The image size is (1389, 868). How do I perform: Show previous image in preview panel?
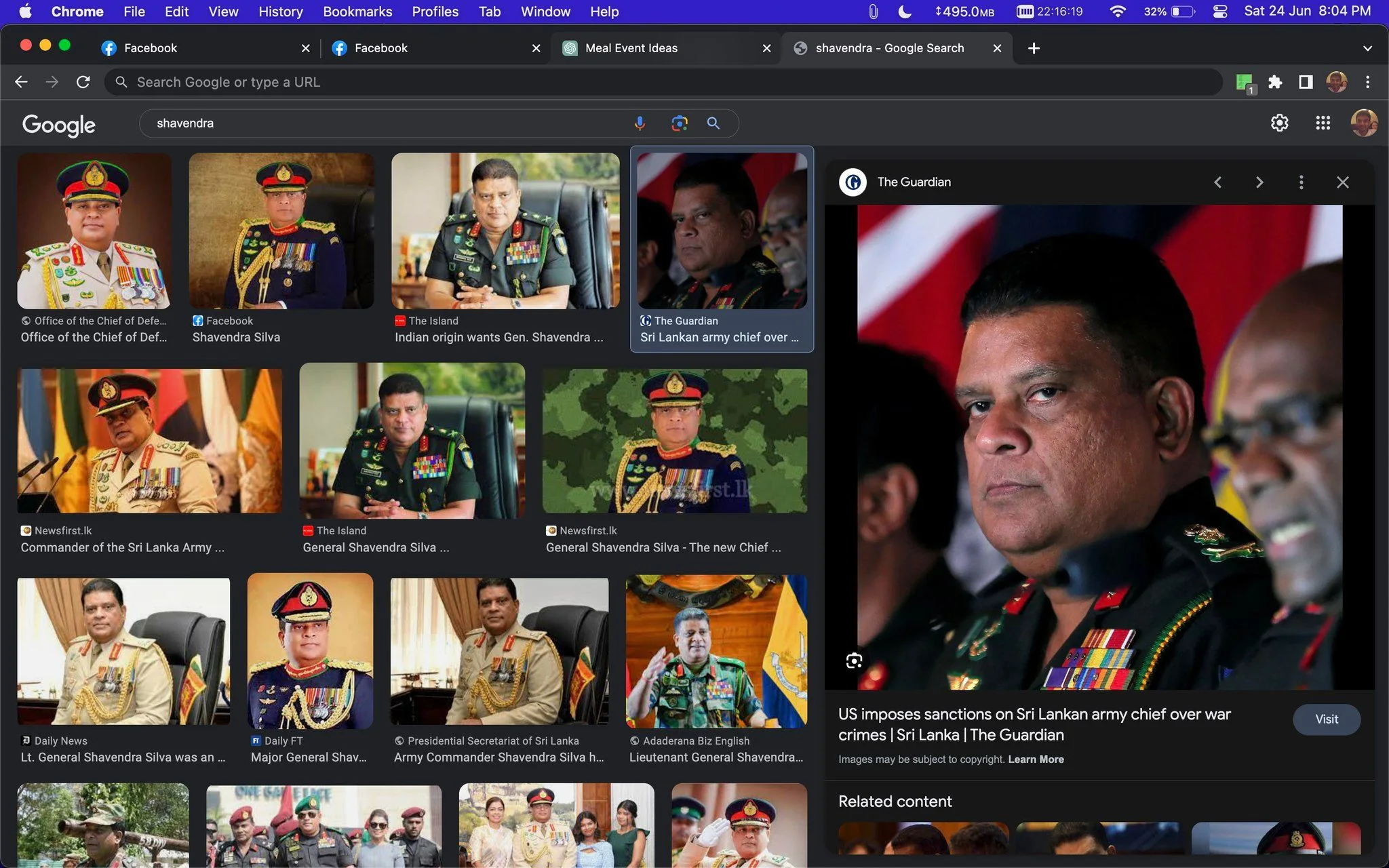[1218, 182]
